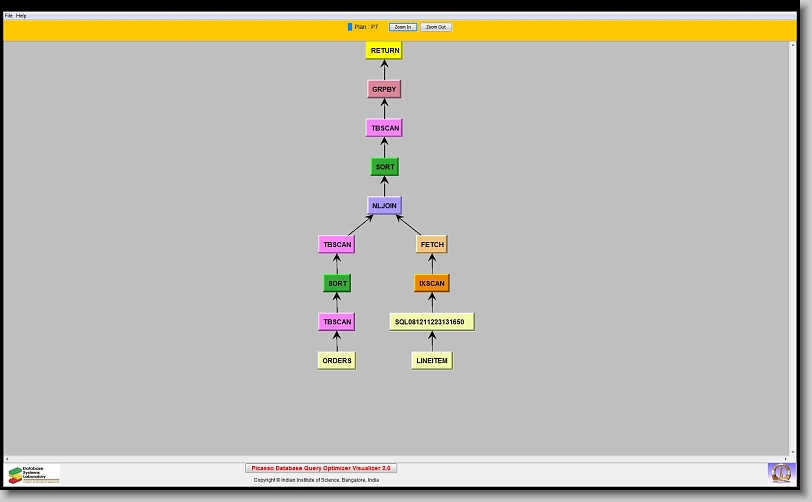Click the TBSCAN node below GRPBY

point(384,128)
